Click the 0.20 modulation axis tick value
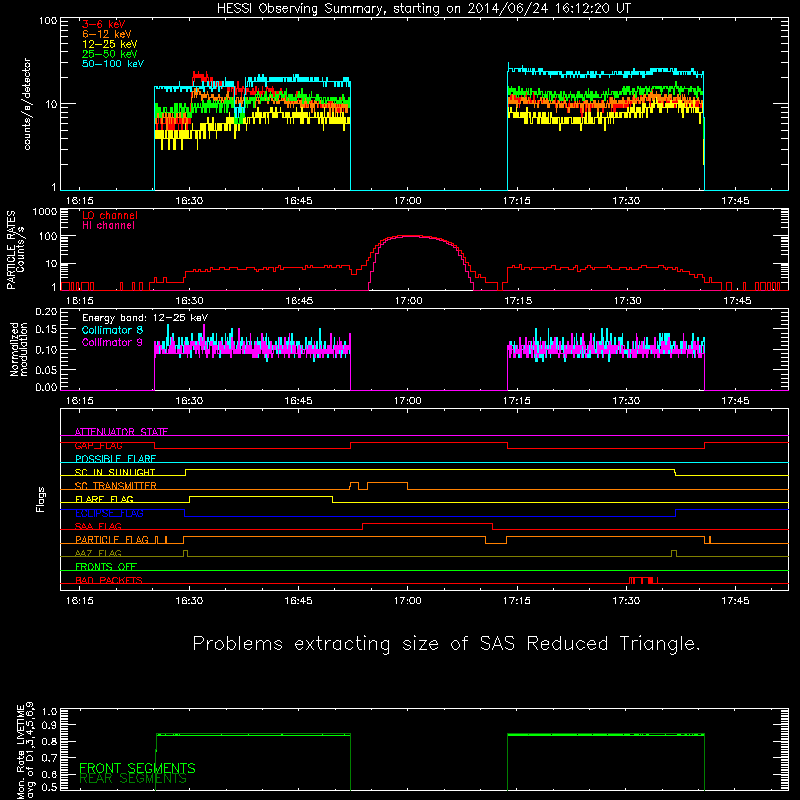800x800 pixels. [x=46, y=312]
